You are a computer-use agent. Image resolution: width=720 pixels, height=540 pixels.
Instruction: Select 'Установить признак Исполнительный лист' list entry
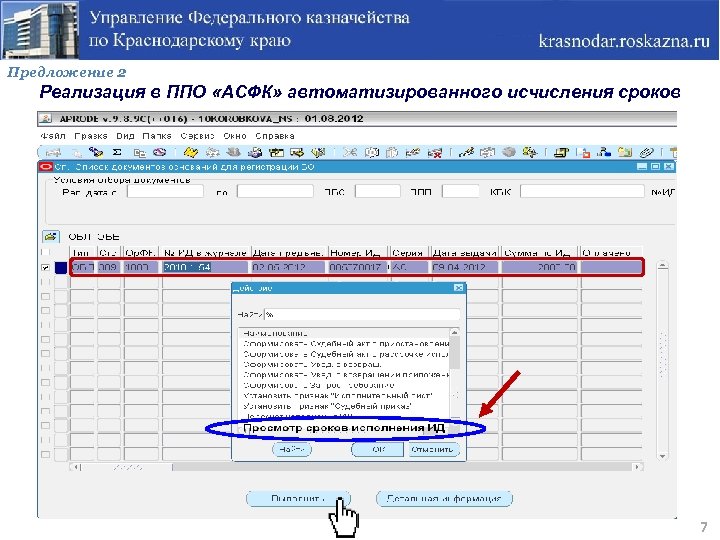[338, 395]
